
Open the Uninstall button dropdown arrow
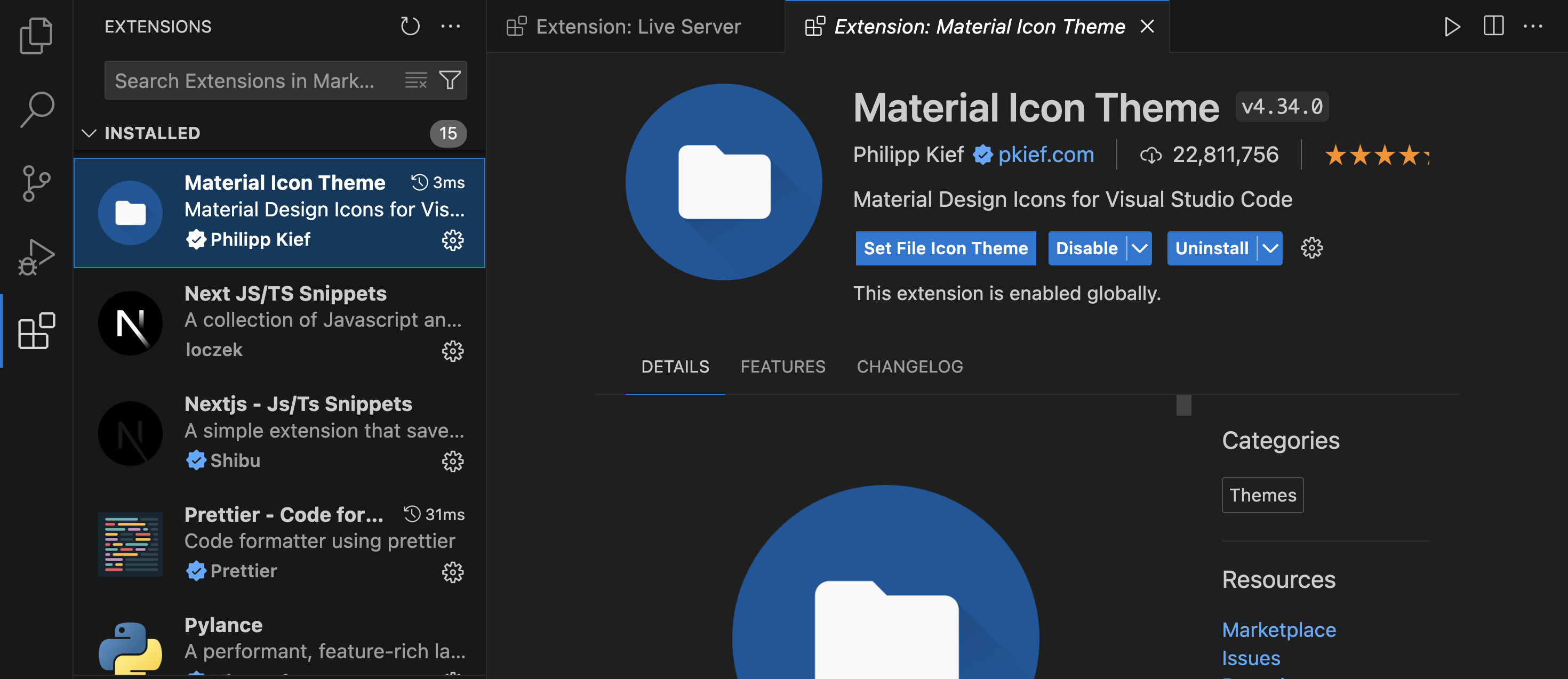click(x=1270, y=248)
